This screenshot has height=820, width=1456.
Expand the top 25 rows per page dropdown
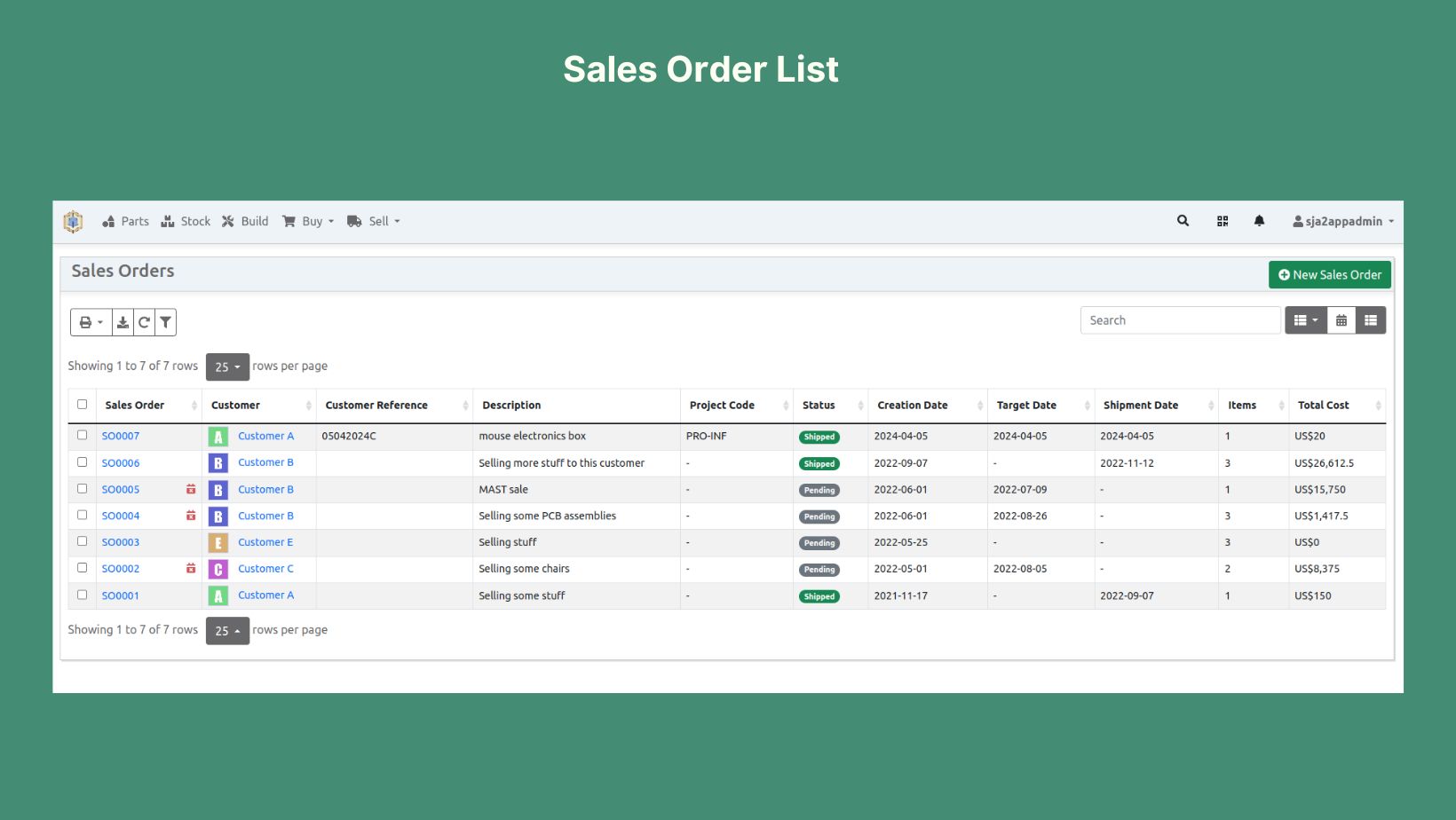tap(227, 367)
